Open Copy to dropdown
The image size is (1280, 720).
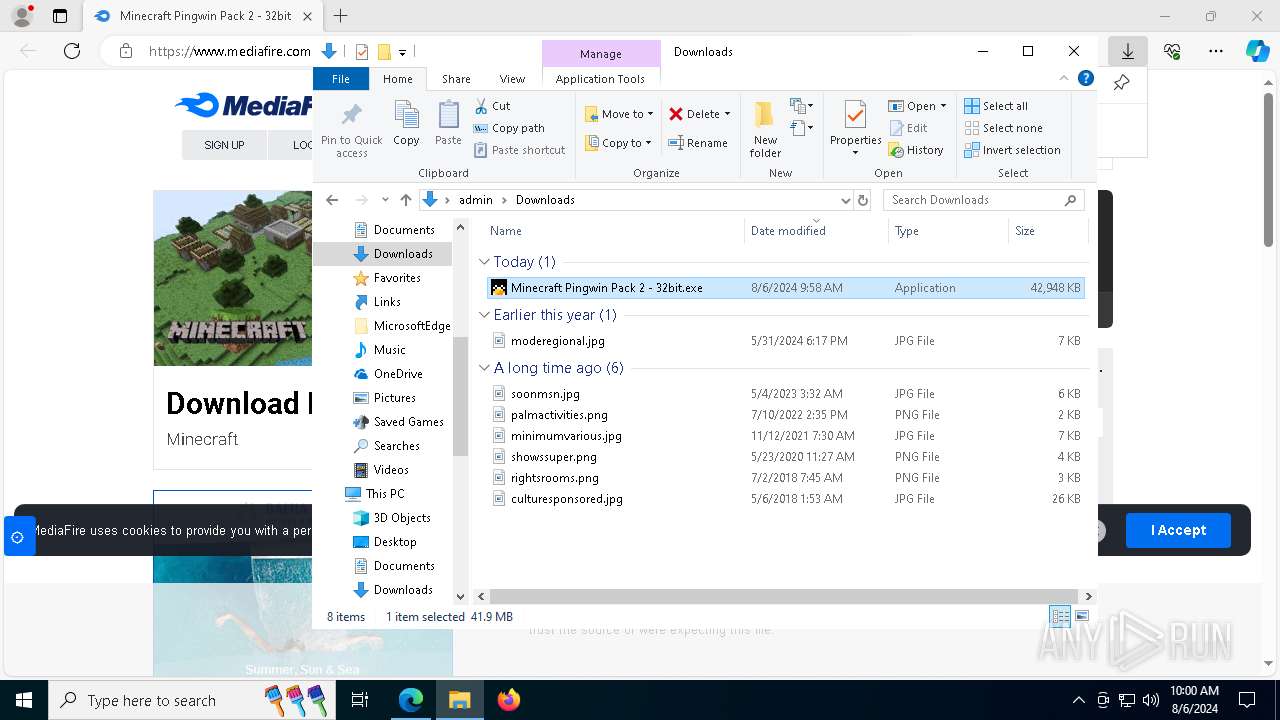[x=618, y=143]
